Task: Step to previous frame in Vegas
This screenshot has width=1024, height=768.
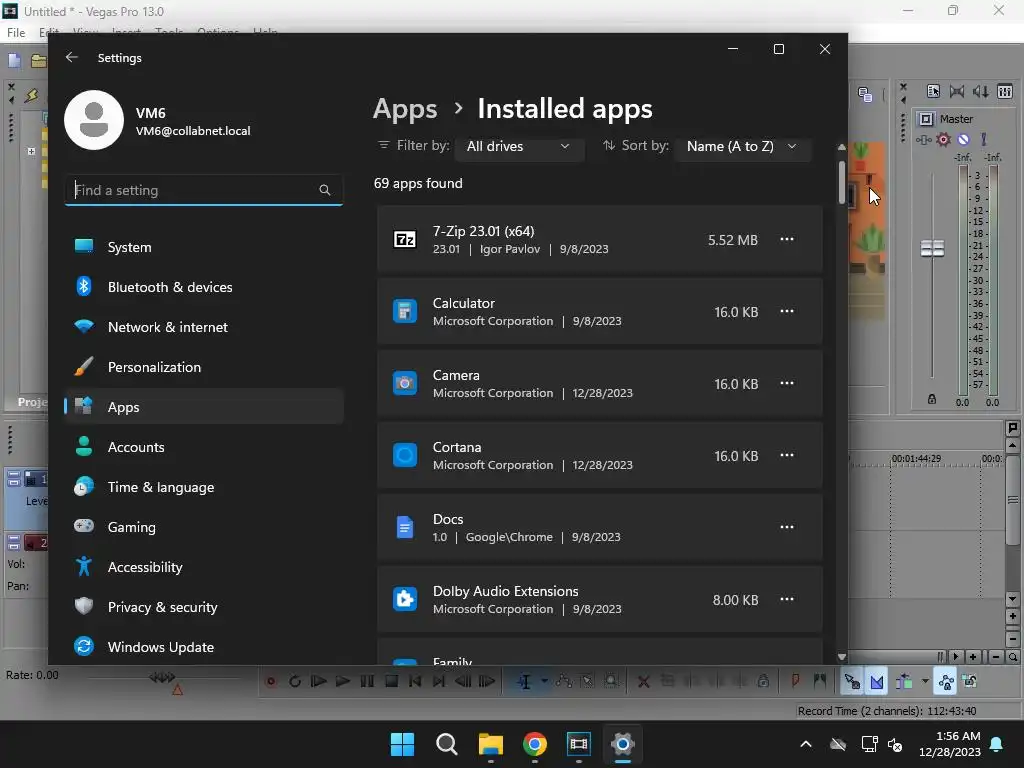Action: point(463,682)
